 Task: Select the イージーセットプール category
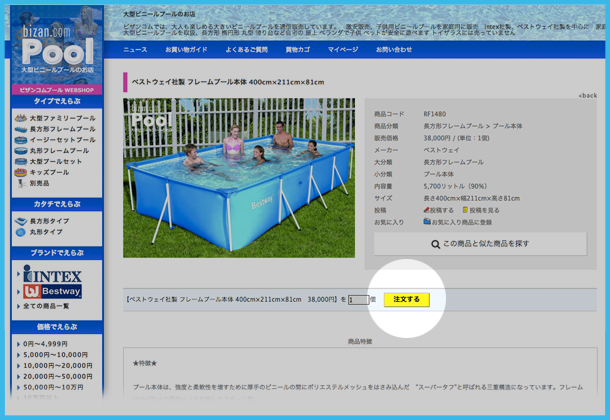[x=62, y=140]
